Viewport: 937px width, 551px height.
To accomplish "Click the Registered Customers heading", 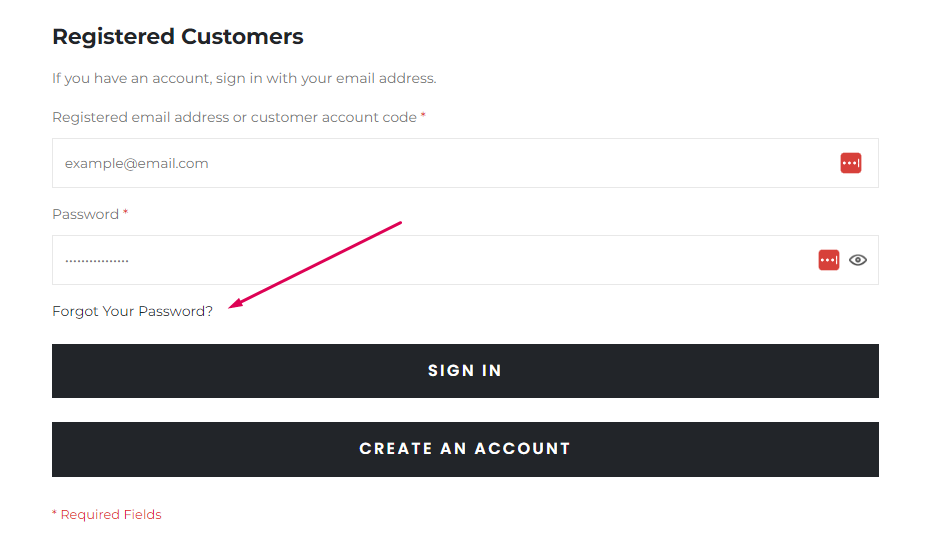I will [x=177, y=36].
